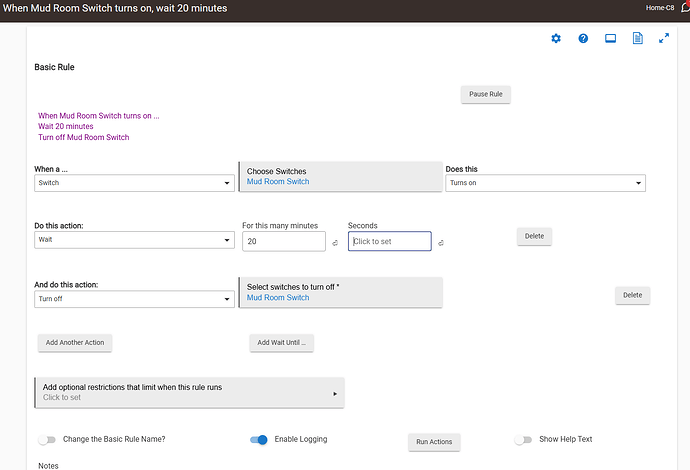Viewport: 690px width, 470px height.
Task: Open the 'Do this action' Wait dropdown
Action: (134, 240)
